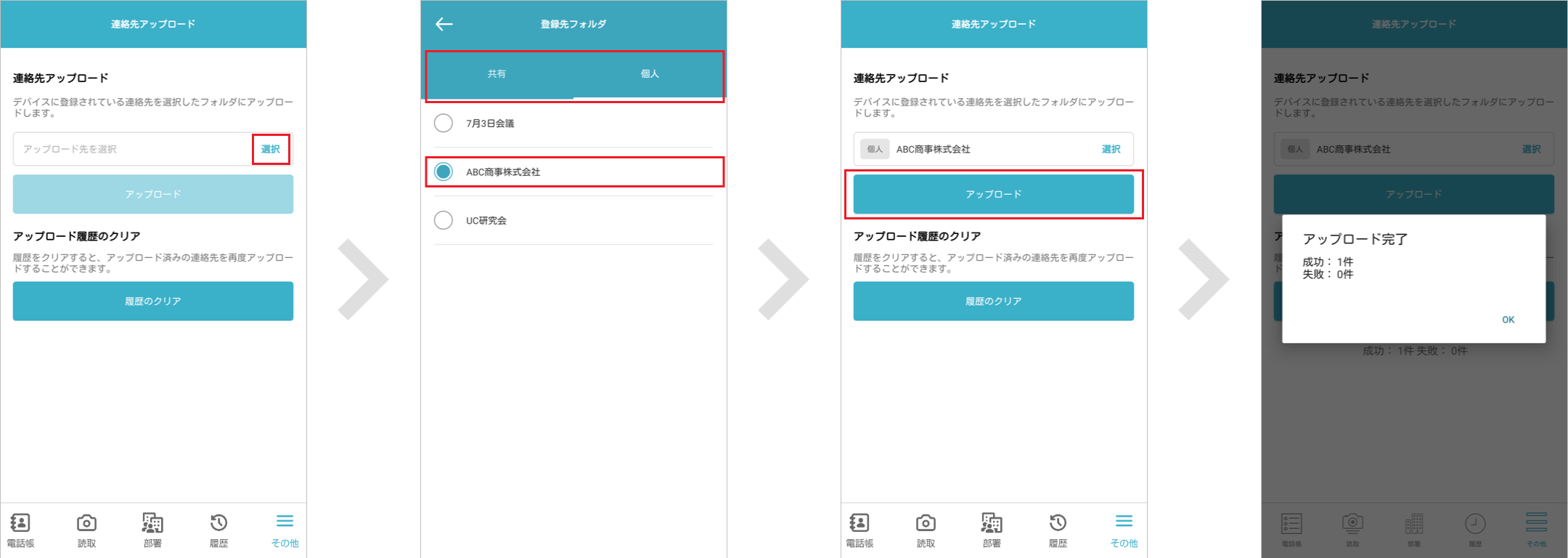Confirm the アップロード完了 dialog with OK
The height and width of the screenshot is (558, 1568).
[x=1508, y=320]
